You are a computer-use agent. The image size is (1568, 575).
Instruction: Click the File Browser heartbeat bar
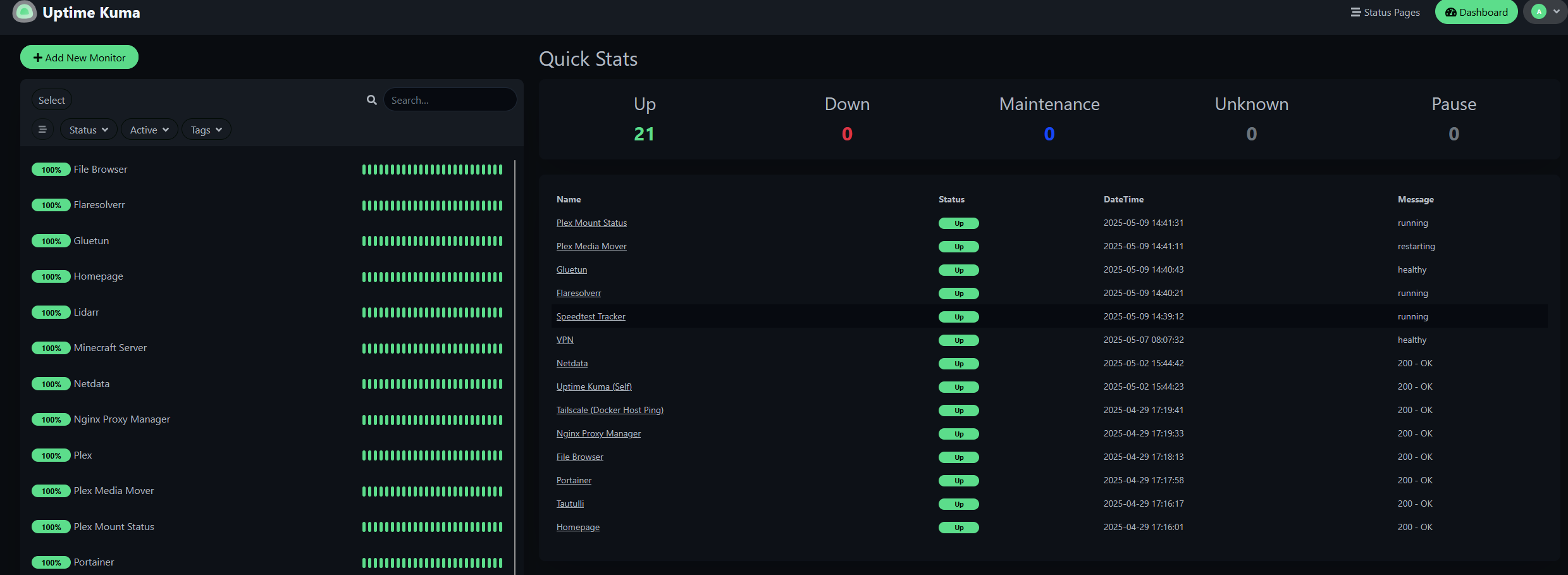coord(432,170)
